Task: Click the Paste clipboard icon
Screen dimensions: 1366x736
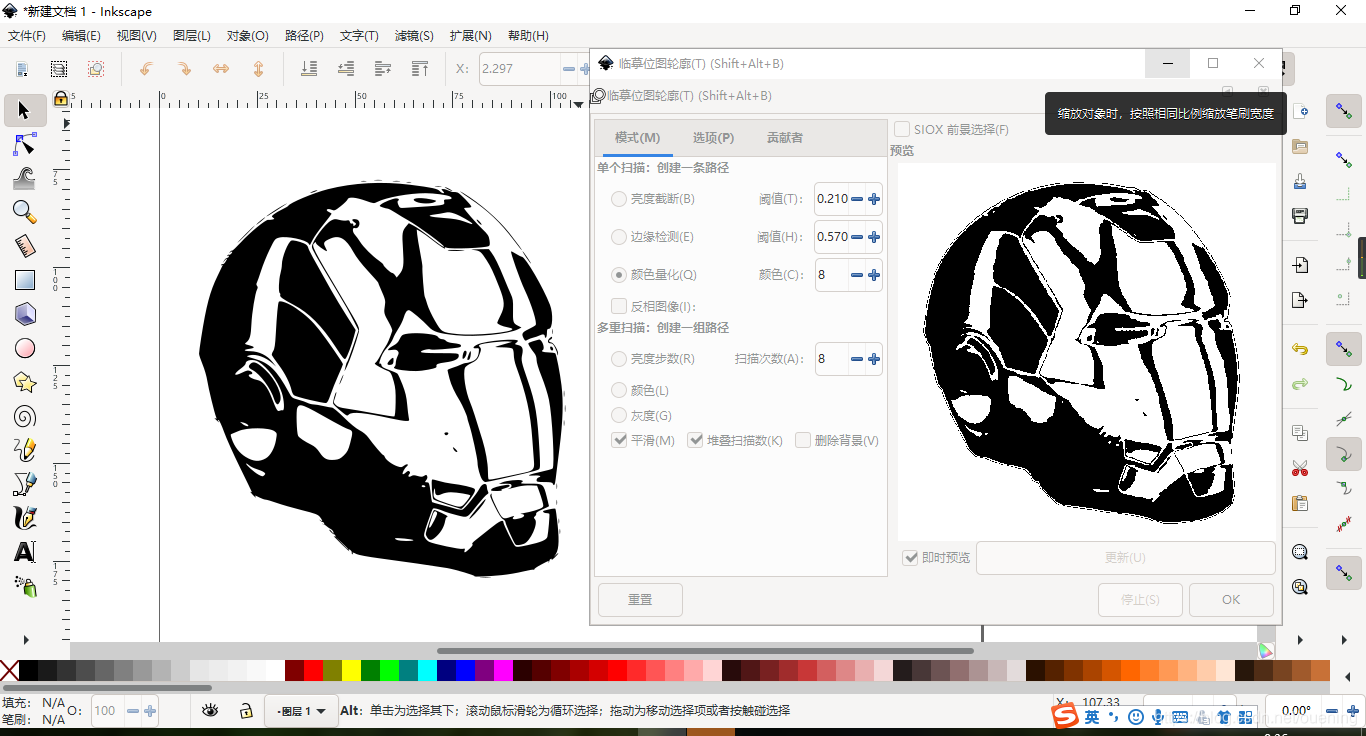Action: click(1300, 503)
